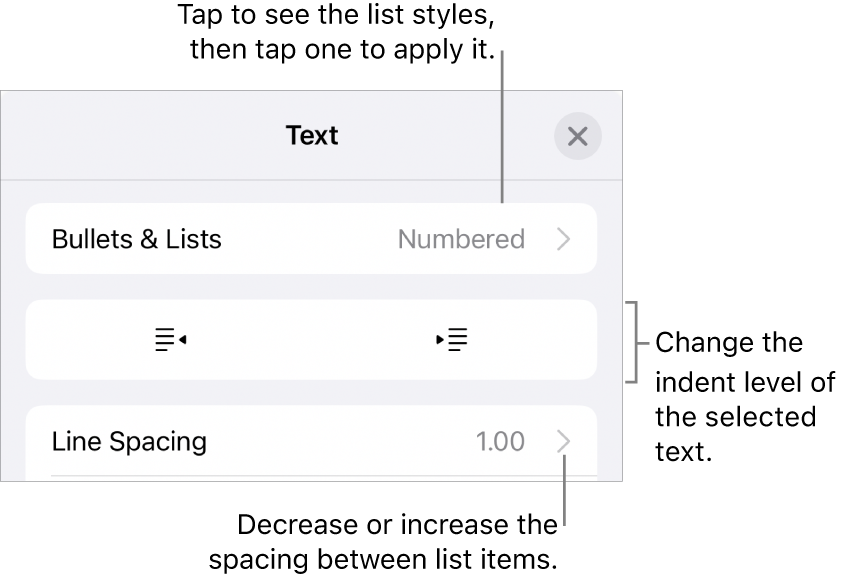Click the callout line above Numbered
This screenshot has height=586, width=858.
click(x=503, y=130)
